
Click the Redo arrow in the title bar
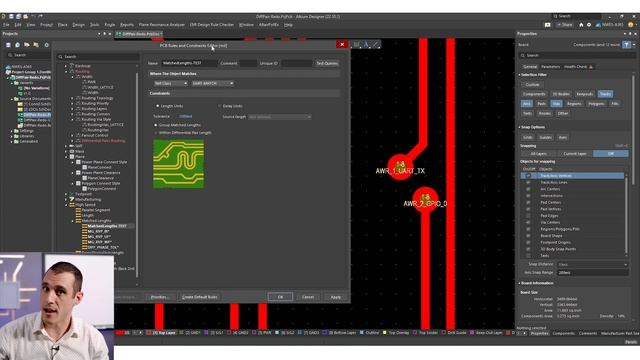coord(40,16)
